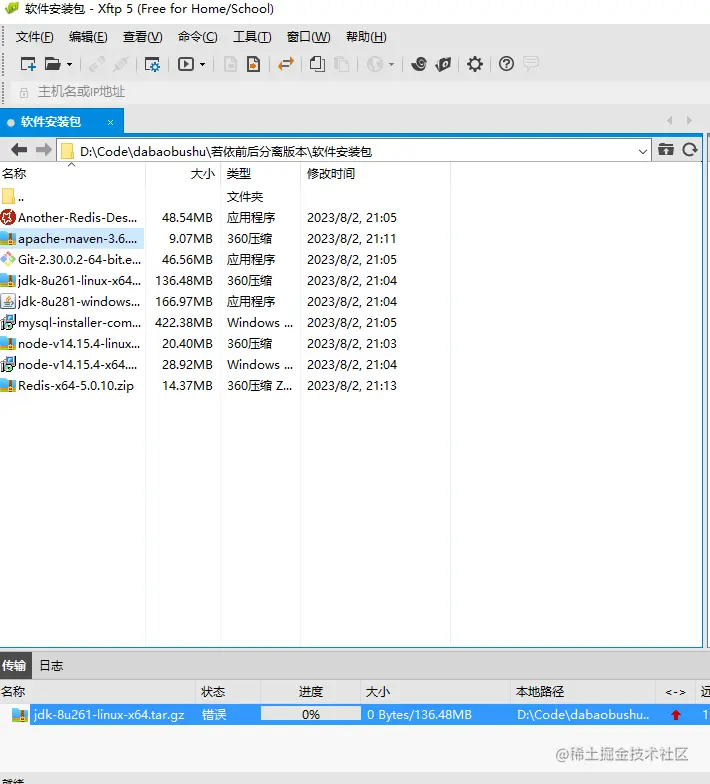The height and width of the screenshot is (784, 710).
Task: Click the greyed chat bubble icon
Action: click(x=530, y=63)
